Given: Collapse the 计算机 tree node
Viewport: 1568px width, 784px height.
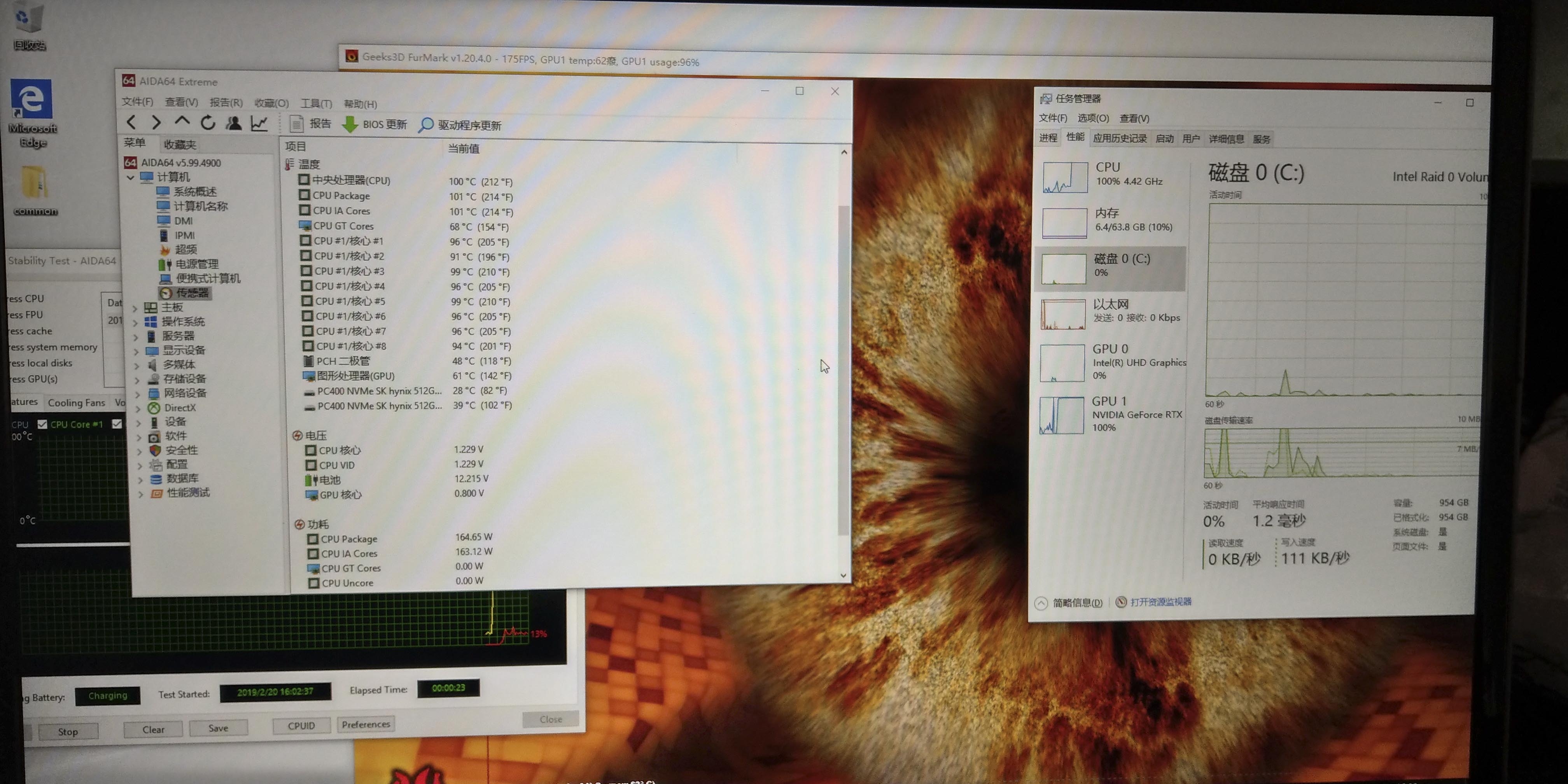Looking at the screenshot, I should (130, 178).
